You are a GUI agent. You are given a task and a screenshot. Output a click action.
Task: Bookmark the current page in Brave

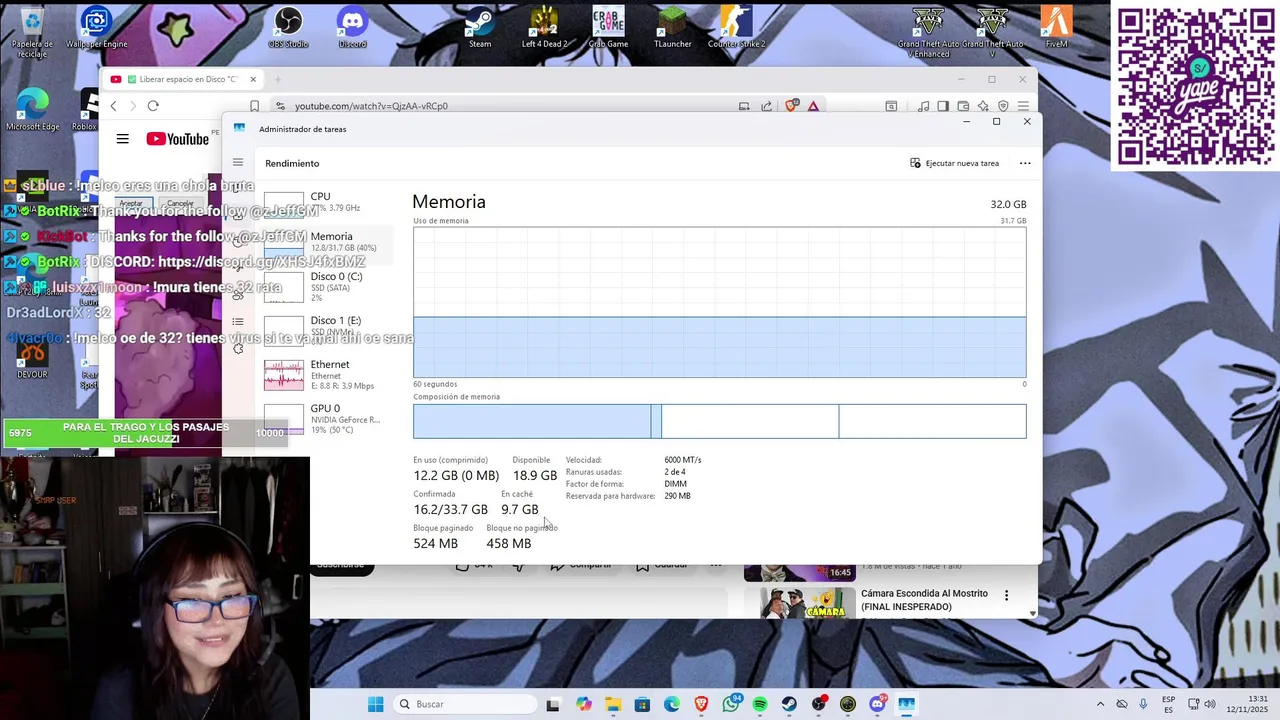click(x=254, y=106)
